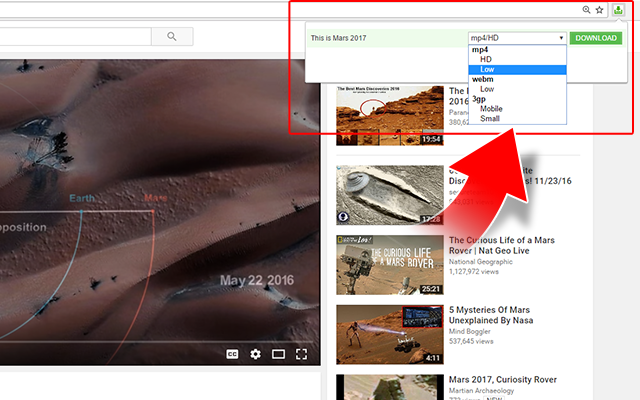Open the Mars 2017, Curiosity Rover thumbnail

(x=390, y=387)
